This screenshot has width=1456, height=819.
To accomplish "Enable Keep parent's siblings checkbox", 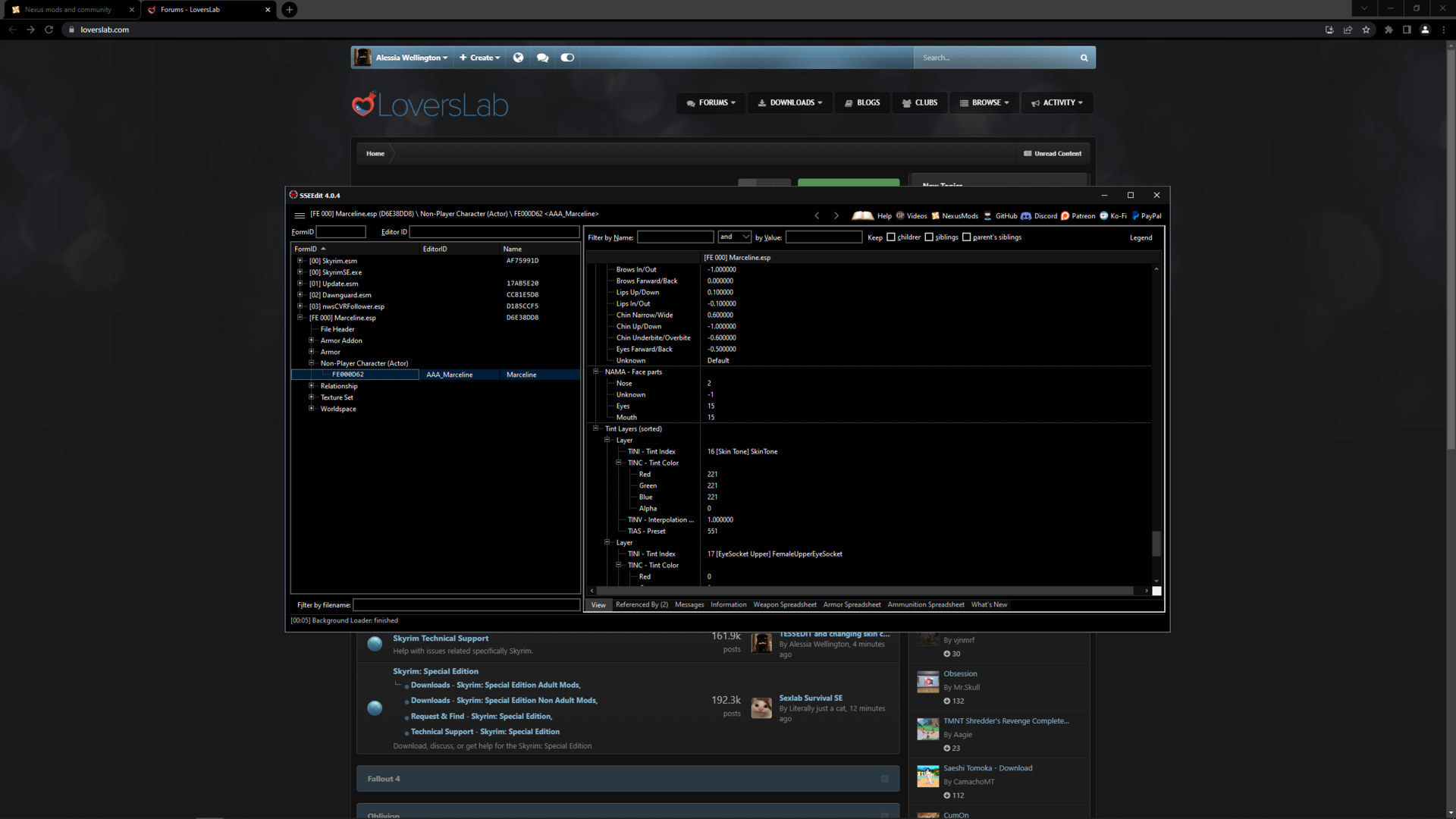I will coord(967,237).
